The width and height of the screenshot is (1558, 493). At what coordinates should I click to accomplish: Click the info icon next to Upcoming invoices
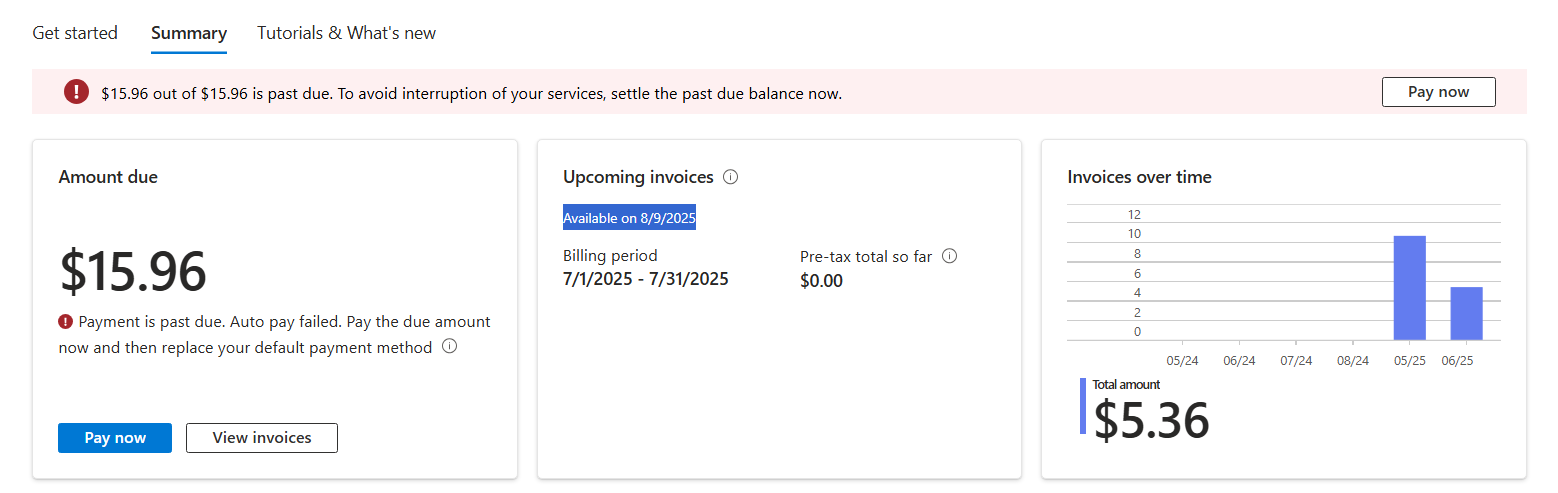[730, 177]
